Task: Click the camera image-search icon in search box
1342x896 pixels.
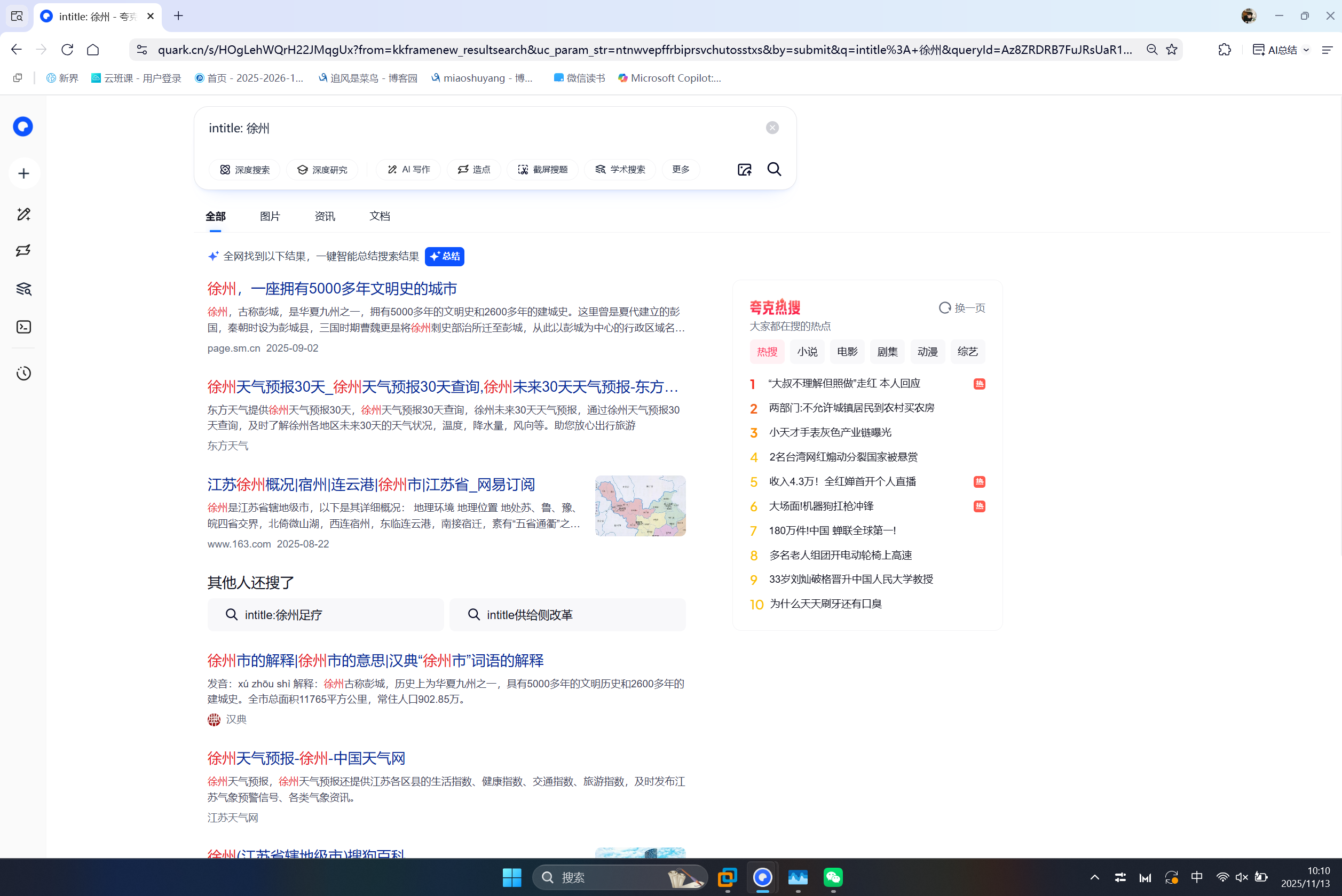Action: coord(744,169)
